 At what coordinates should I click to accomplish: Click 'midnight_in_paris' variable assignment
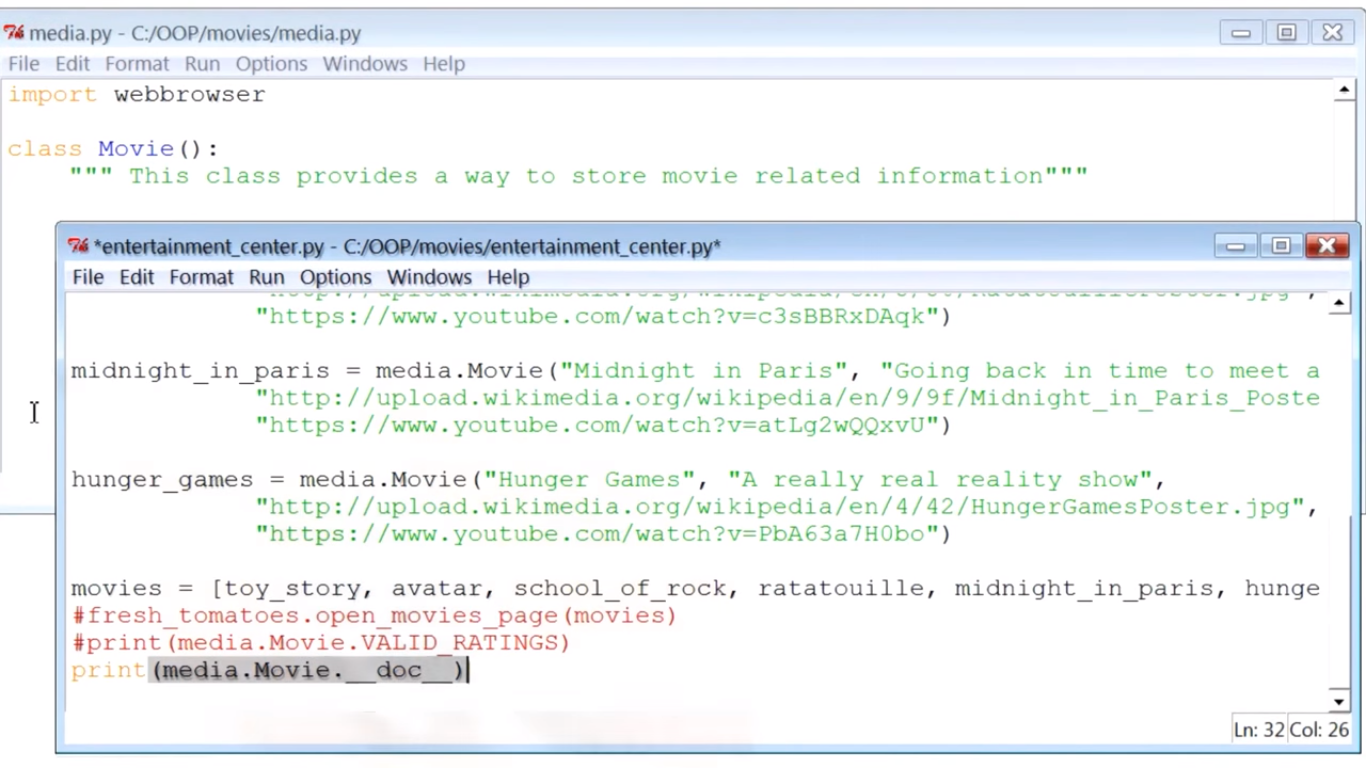click(200, 371)
